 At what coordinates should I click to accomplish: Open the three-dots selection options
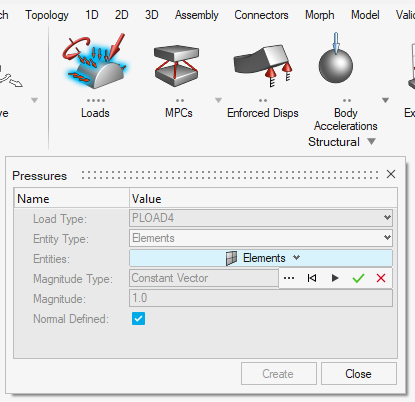pos(289,278)
